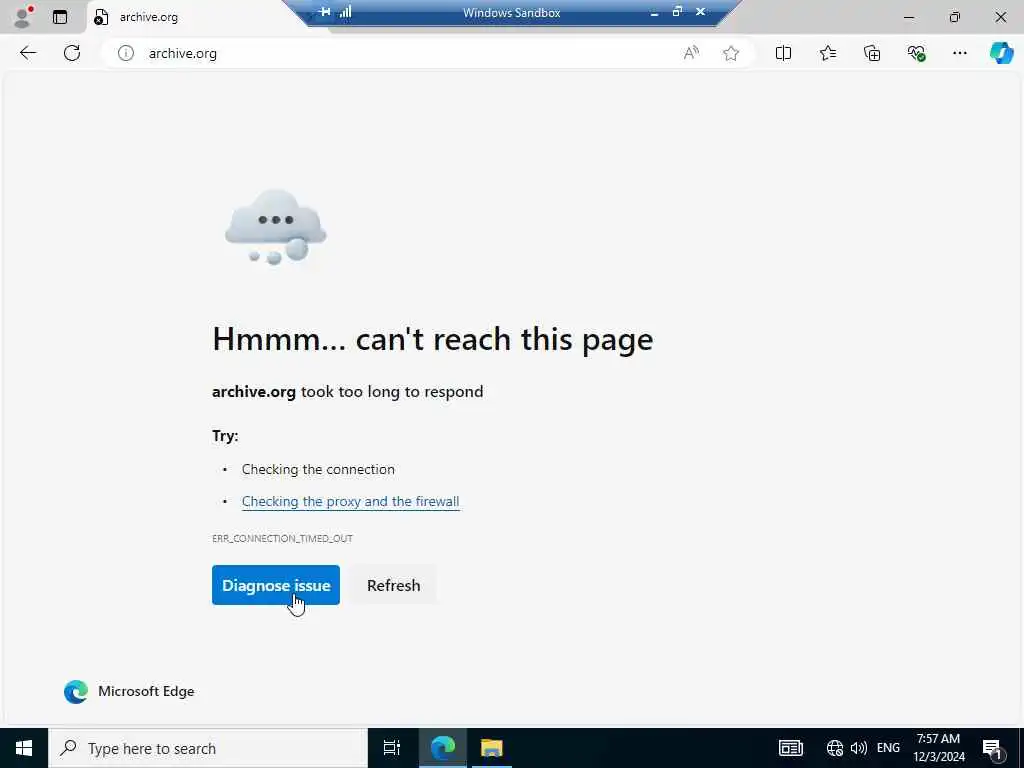Open Browser essentials heart icon
Viewport: 1024px width, 768px height.
coord(916,54)
